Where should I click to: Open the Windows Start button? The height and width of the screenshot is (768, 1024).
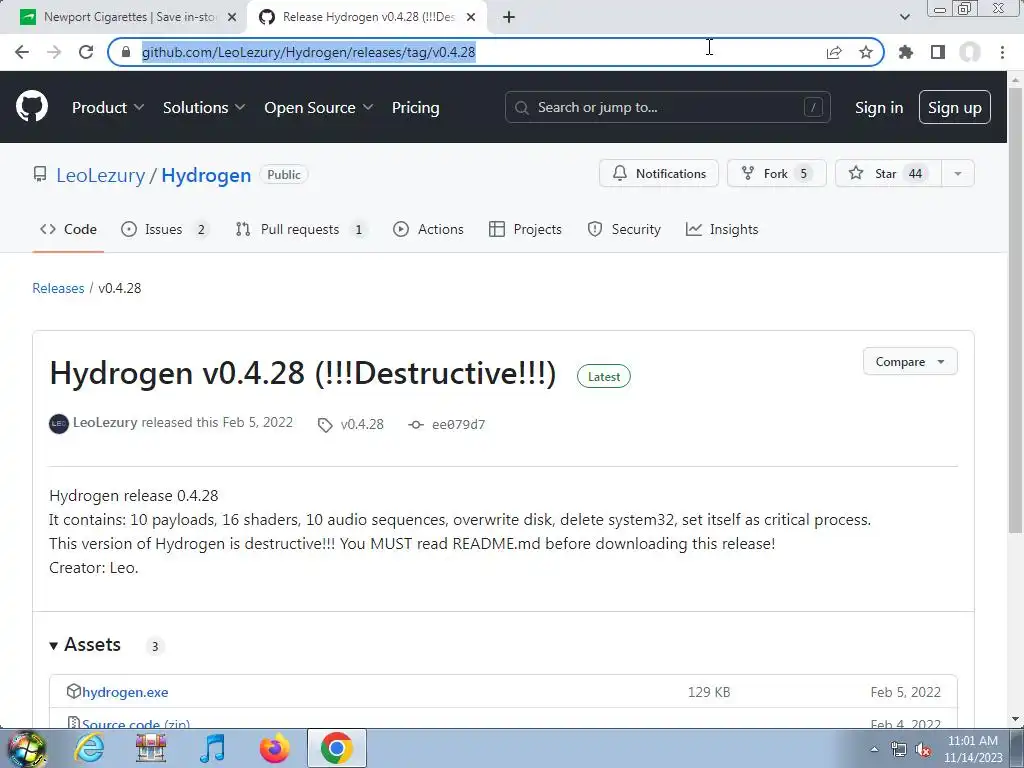pyautogui.click(x=25, y=748)
